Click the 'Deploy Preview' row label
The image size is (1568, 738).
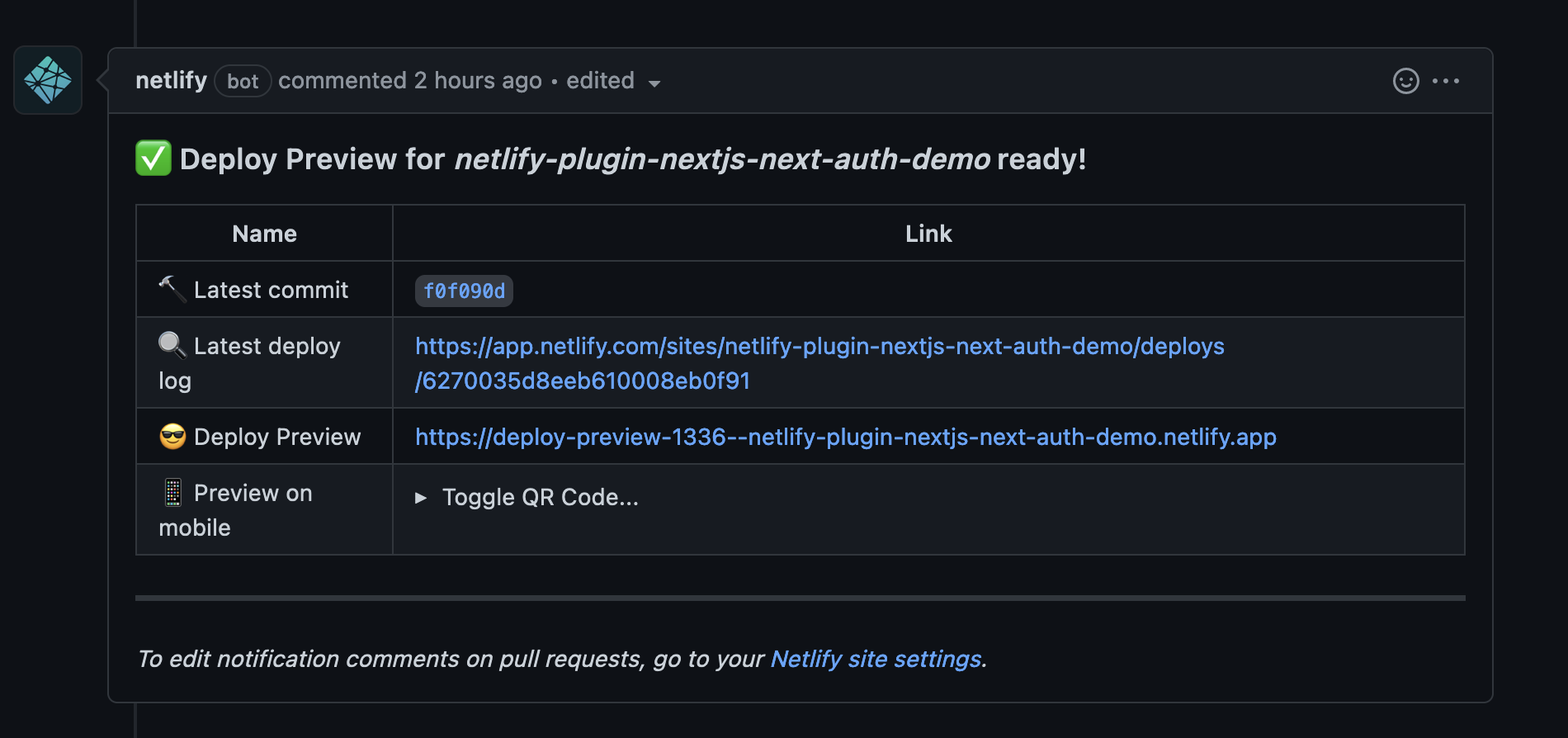(277, 437)
